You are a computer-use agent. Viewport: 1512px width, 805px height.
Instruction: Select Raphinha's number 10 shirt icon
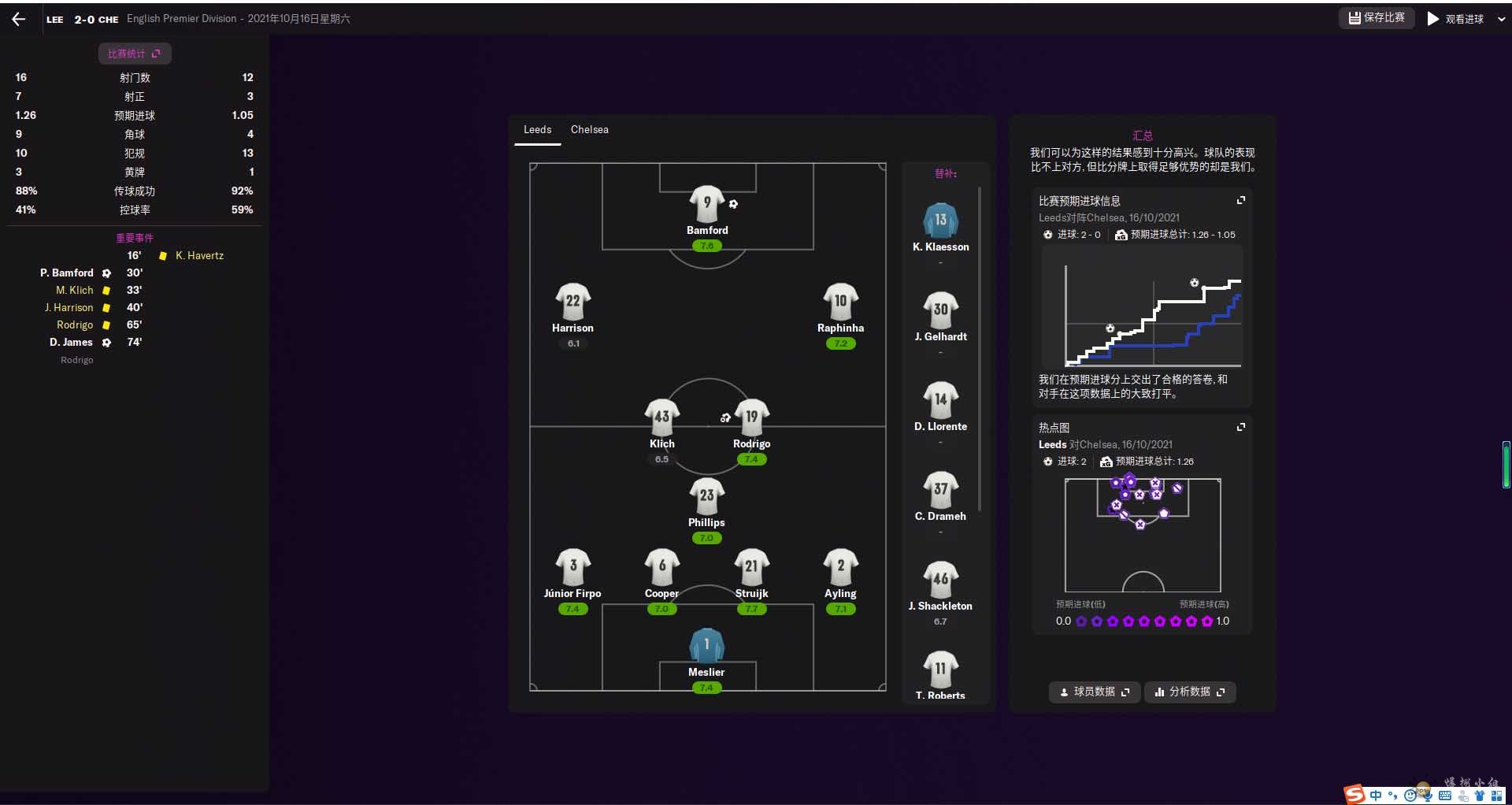[840, 302]
